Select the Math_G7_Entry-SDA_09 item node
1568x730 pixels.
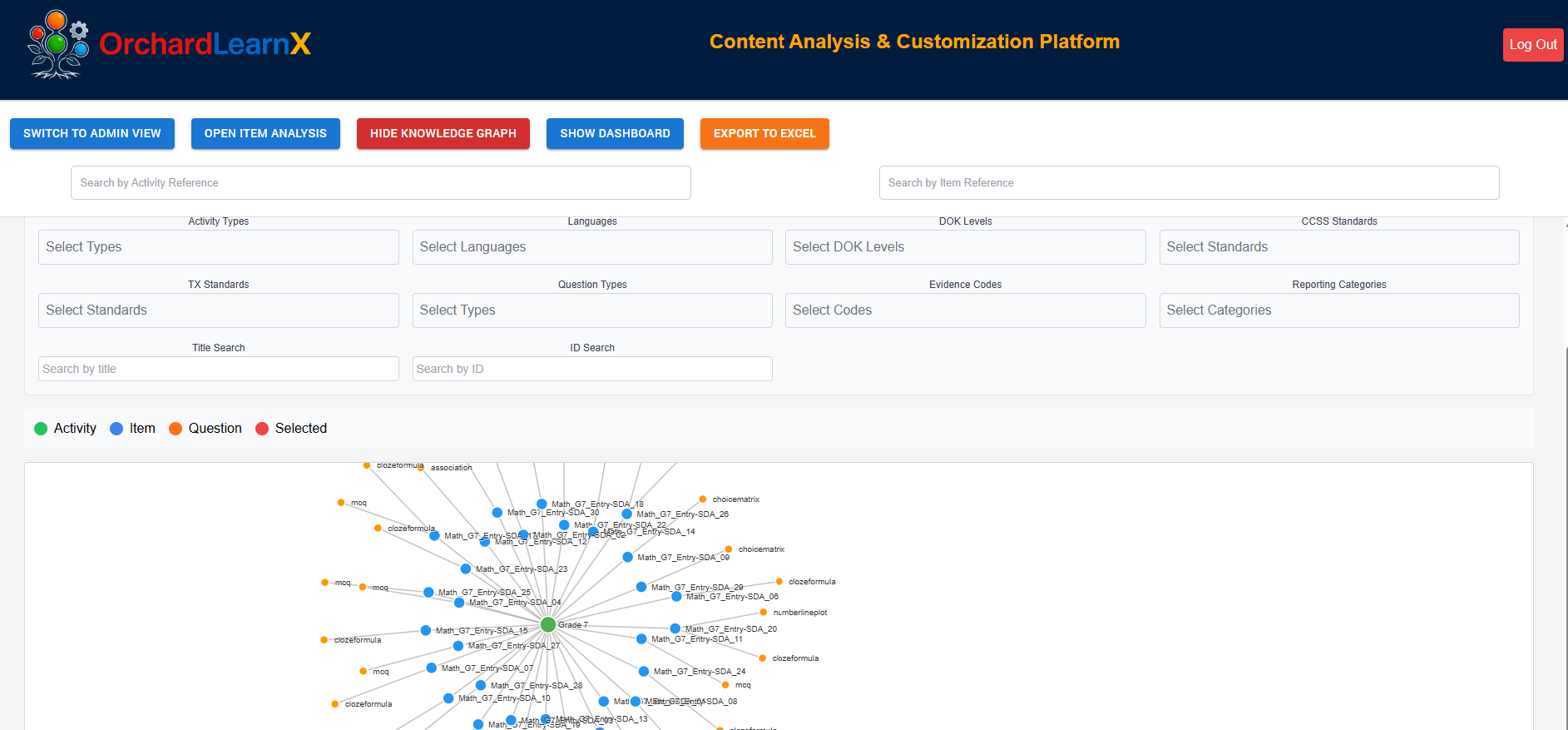point(628,558)
